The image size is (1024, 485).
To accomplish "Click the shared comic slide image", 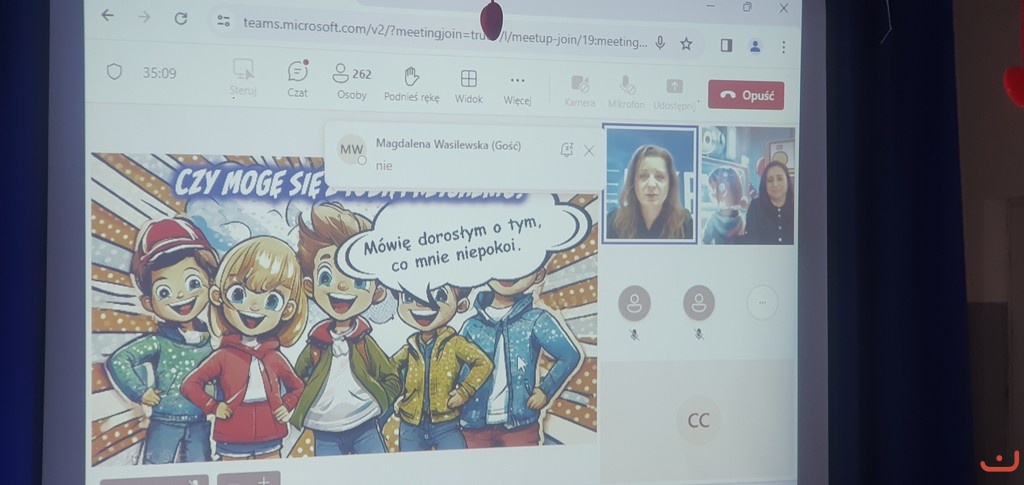I will coord(344,307).
